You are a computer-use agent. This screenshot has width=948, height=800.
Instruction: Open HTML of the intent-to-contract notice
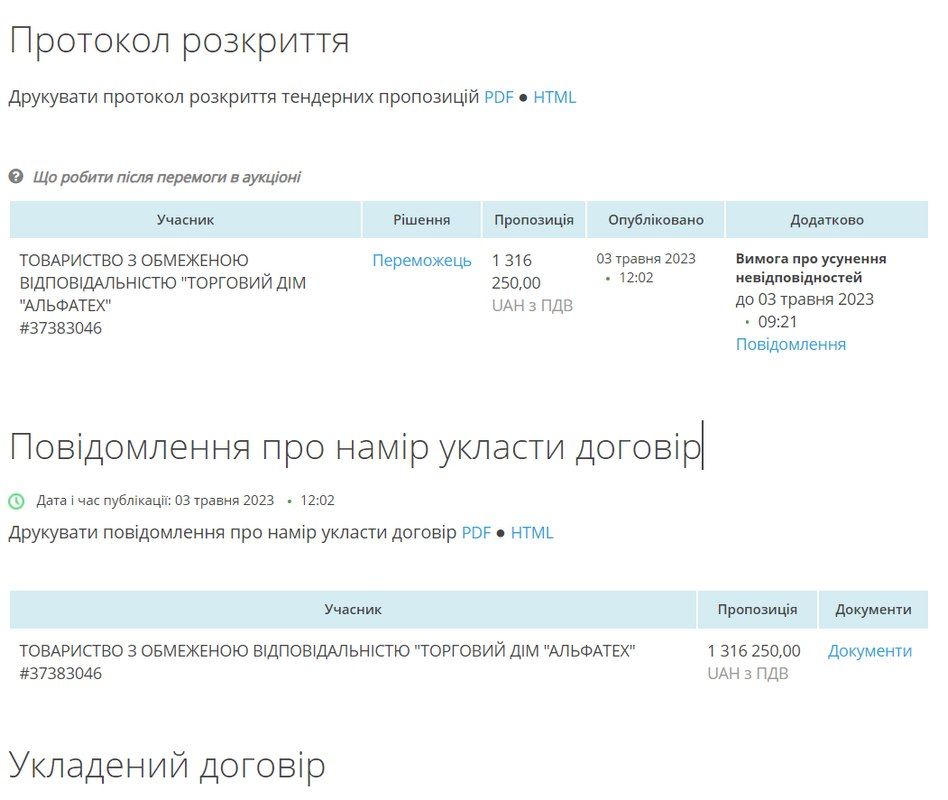(532, 533)
